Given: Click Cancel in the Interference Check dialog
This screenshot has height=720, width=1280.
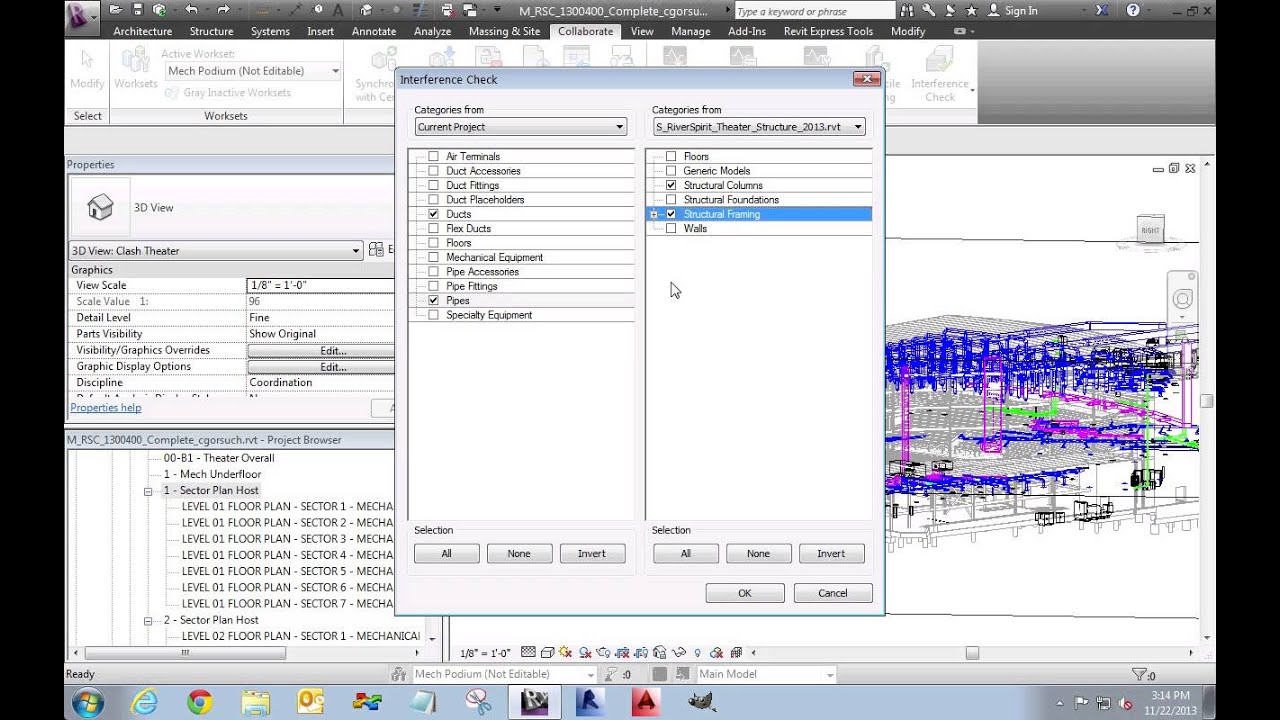Looking at the screenshot, I should pos(833,593).
